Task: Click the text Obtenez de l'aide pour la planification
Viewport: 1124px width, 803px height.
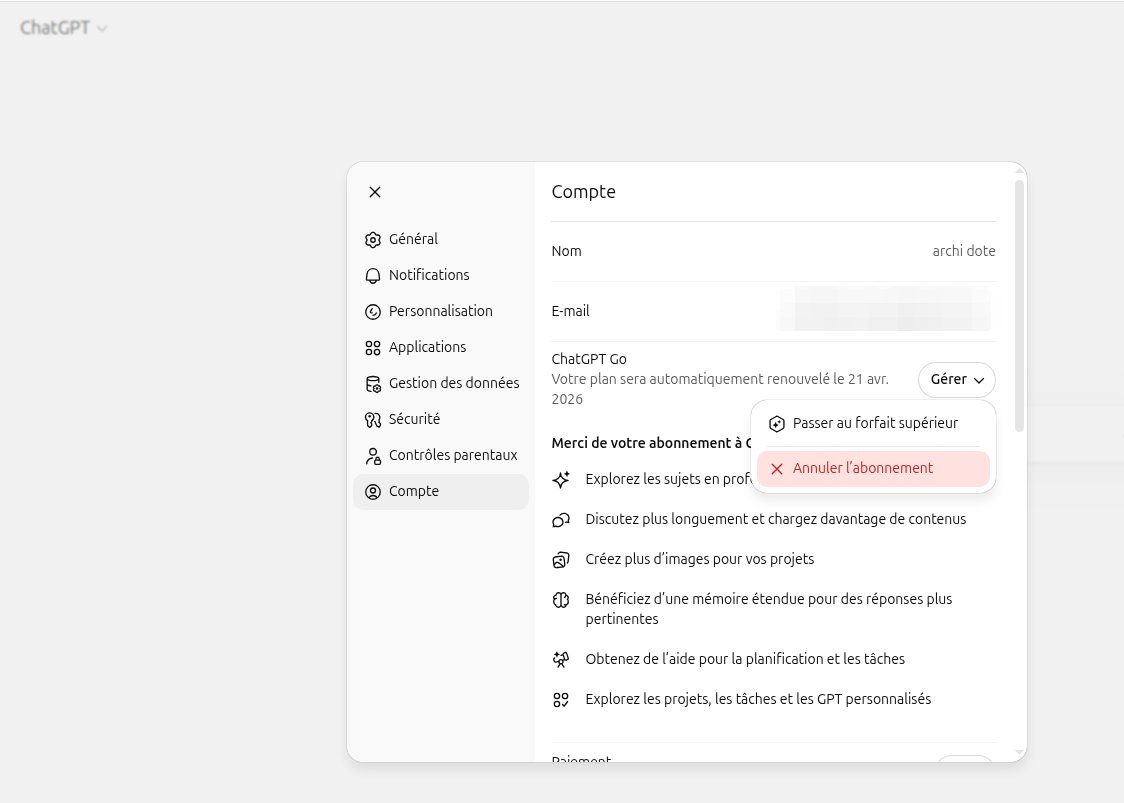Action: pyautogui.click(x=745, y=659)
